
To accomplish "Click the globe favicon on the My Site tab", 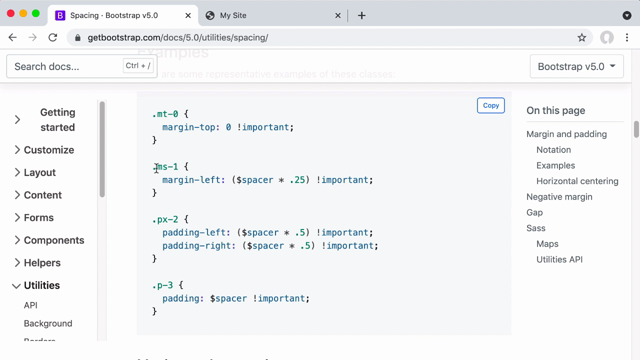I will [x=210, y=16].
